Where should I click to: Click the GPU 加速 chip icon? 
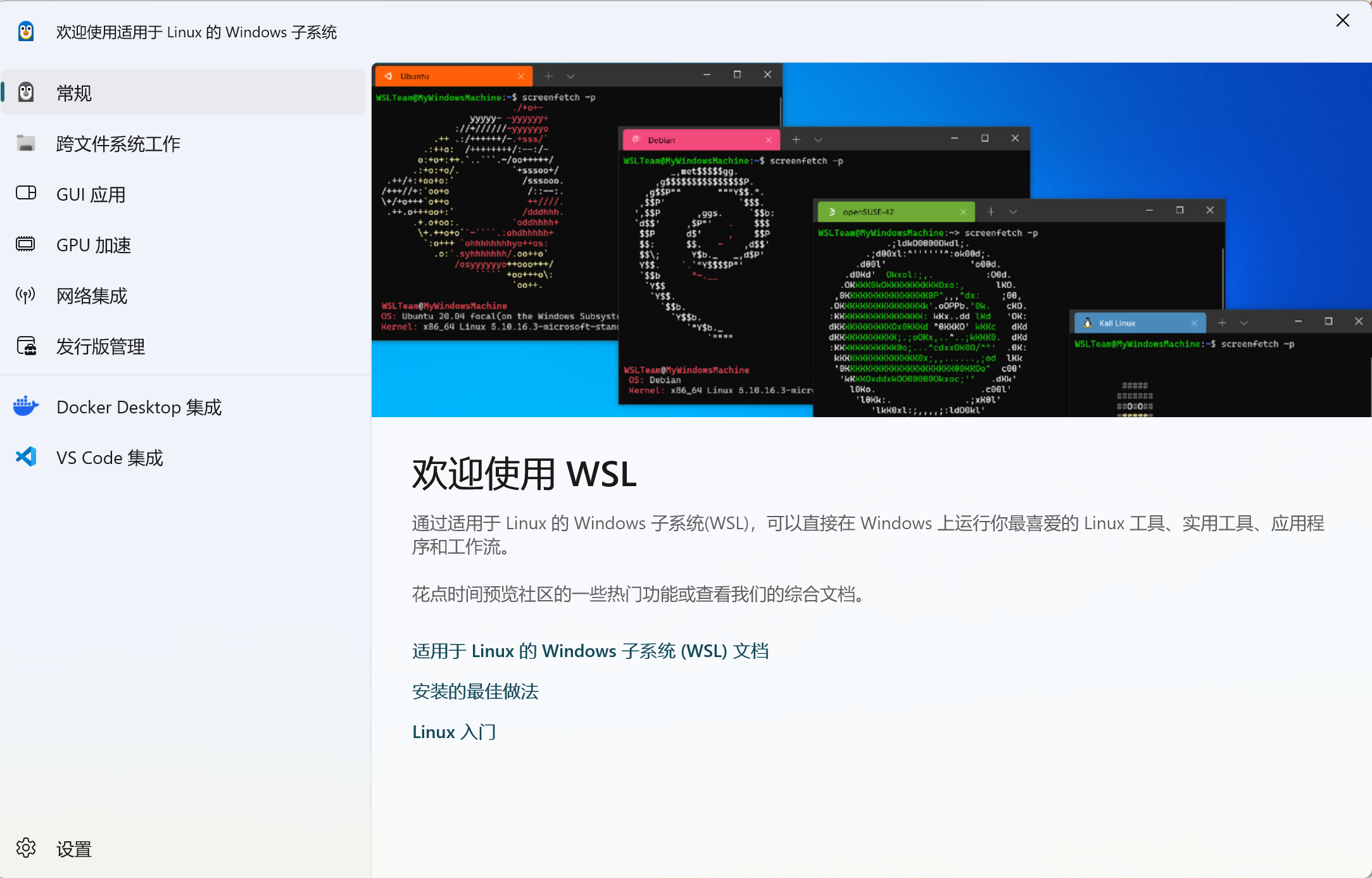coord(26,244)
